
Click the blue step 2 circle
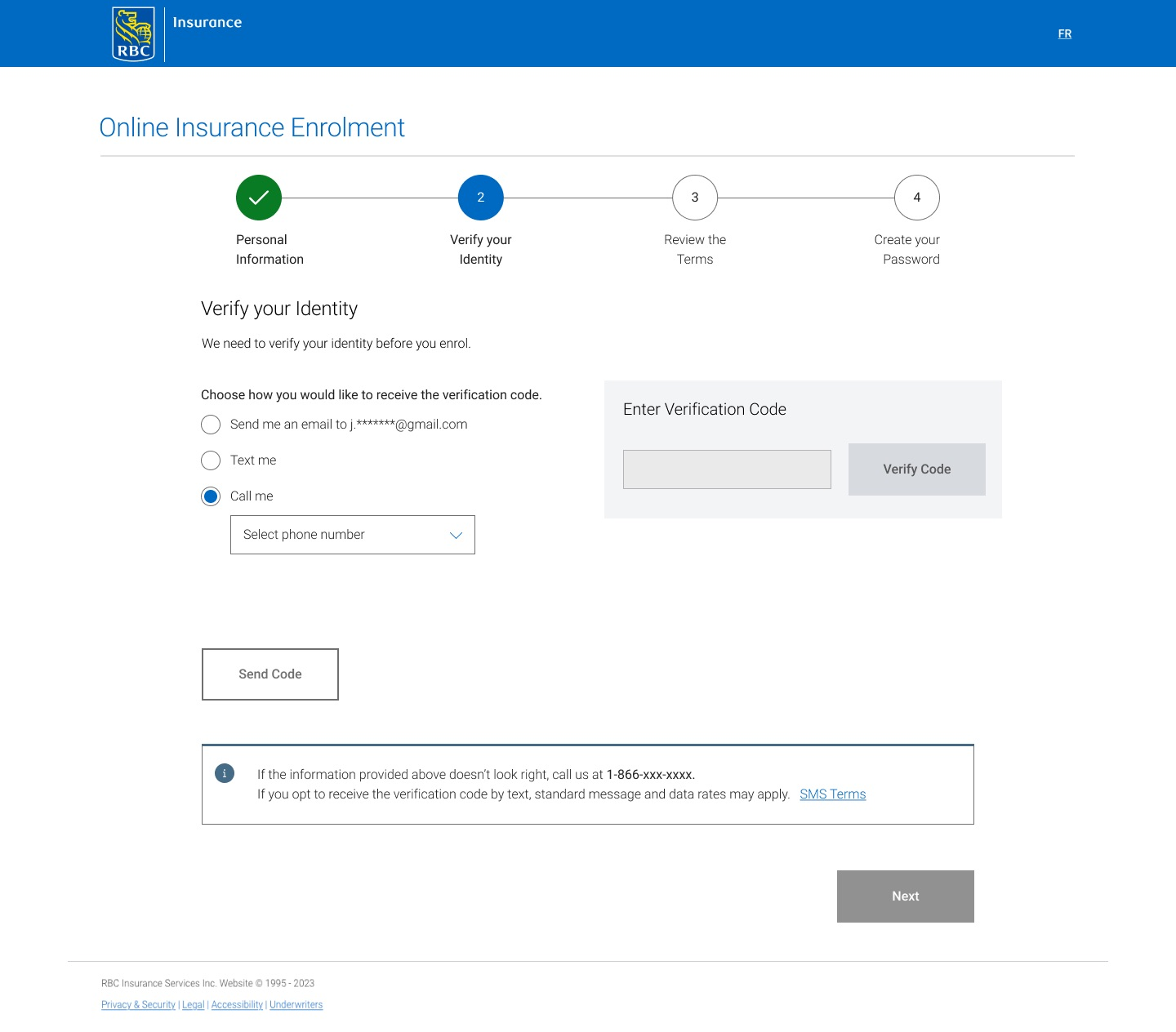[x=481, y=198]
